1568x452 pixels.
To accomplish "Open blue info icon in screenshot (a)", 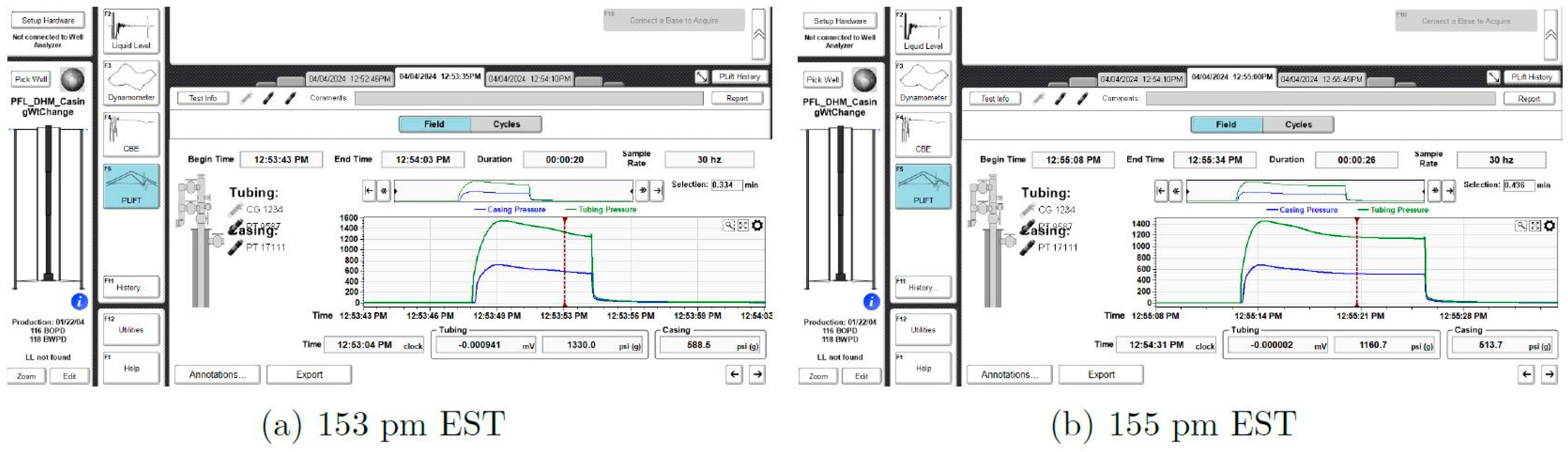I will pos(79,301).
